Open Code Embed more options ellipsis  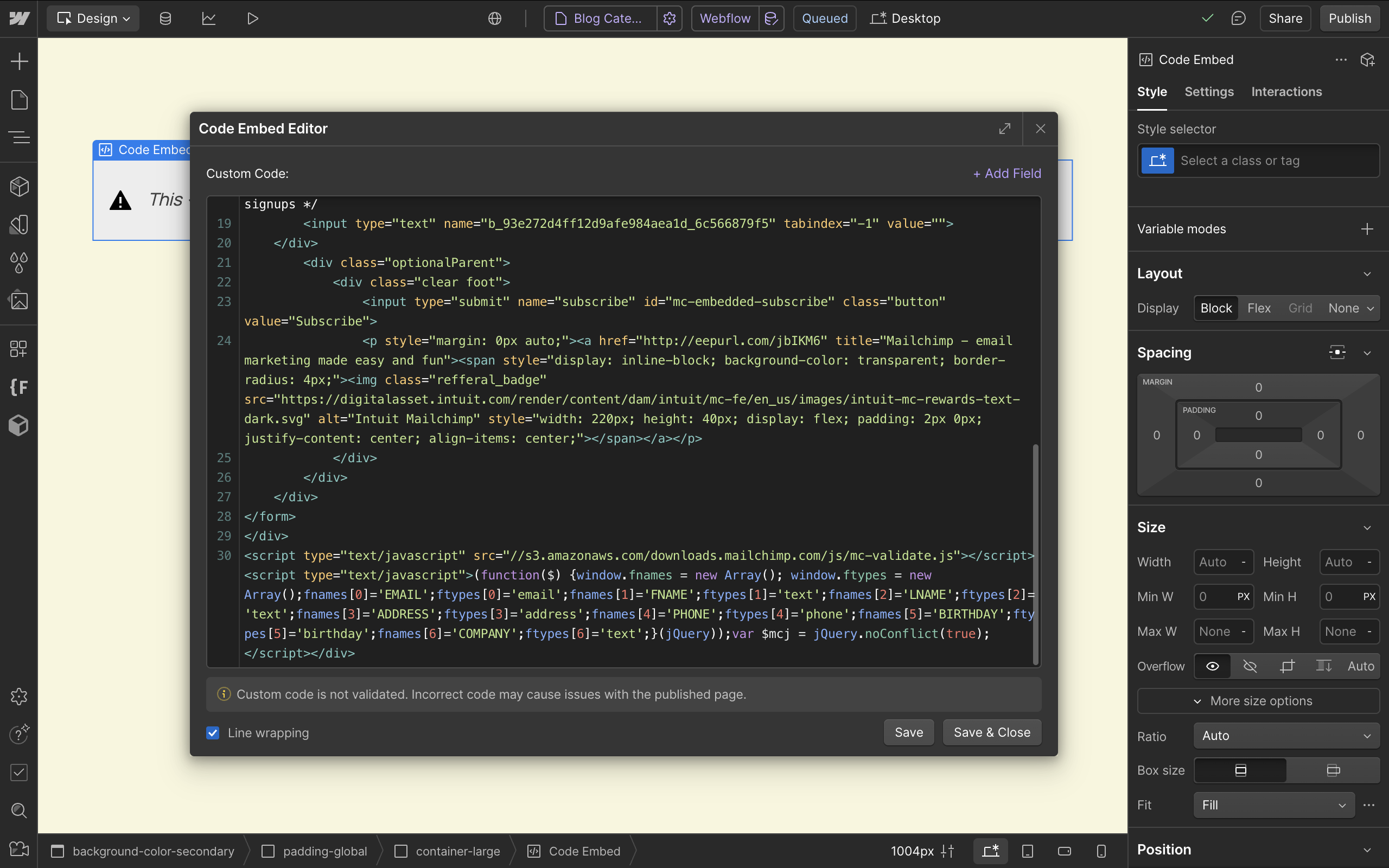pos(1341,60)
